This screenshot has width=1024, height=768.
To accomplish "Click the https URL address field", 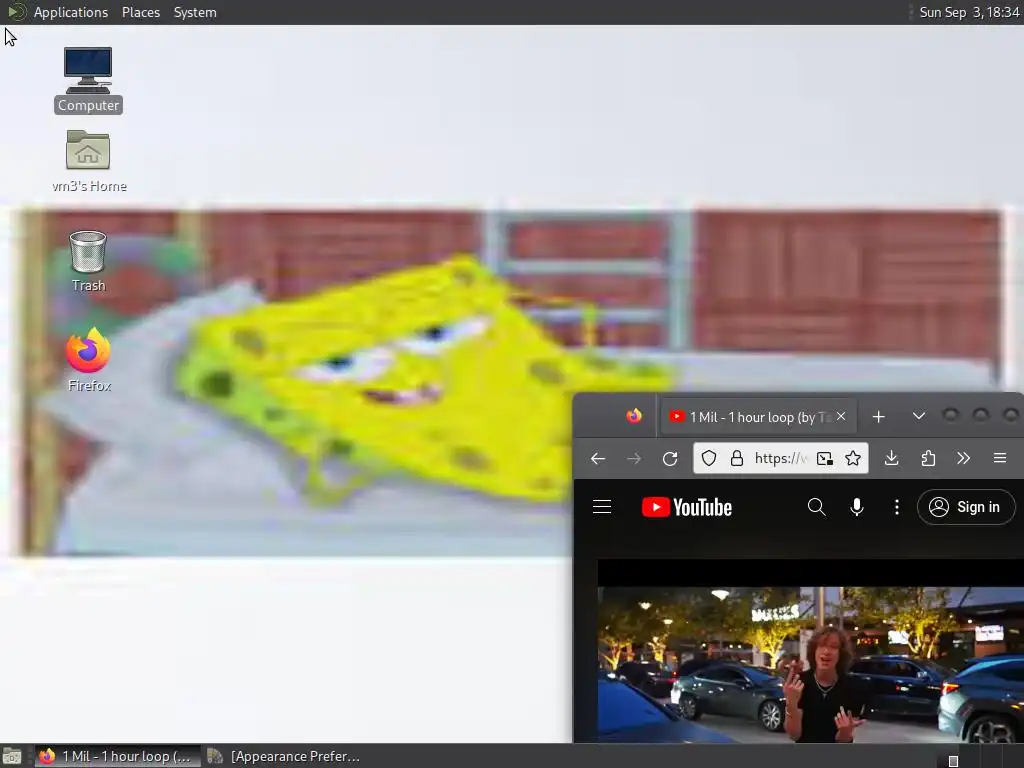I will pyautogui.click(x=780, y=458).
